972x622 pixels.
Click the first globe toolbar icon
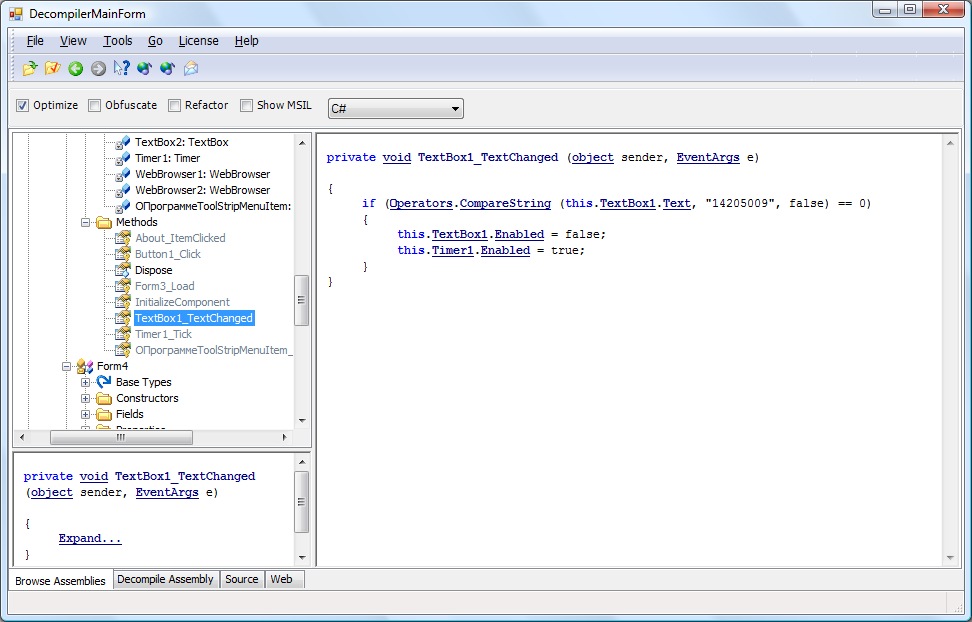(x=144, y=68)
